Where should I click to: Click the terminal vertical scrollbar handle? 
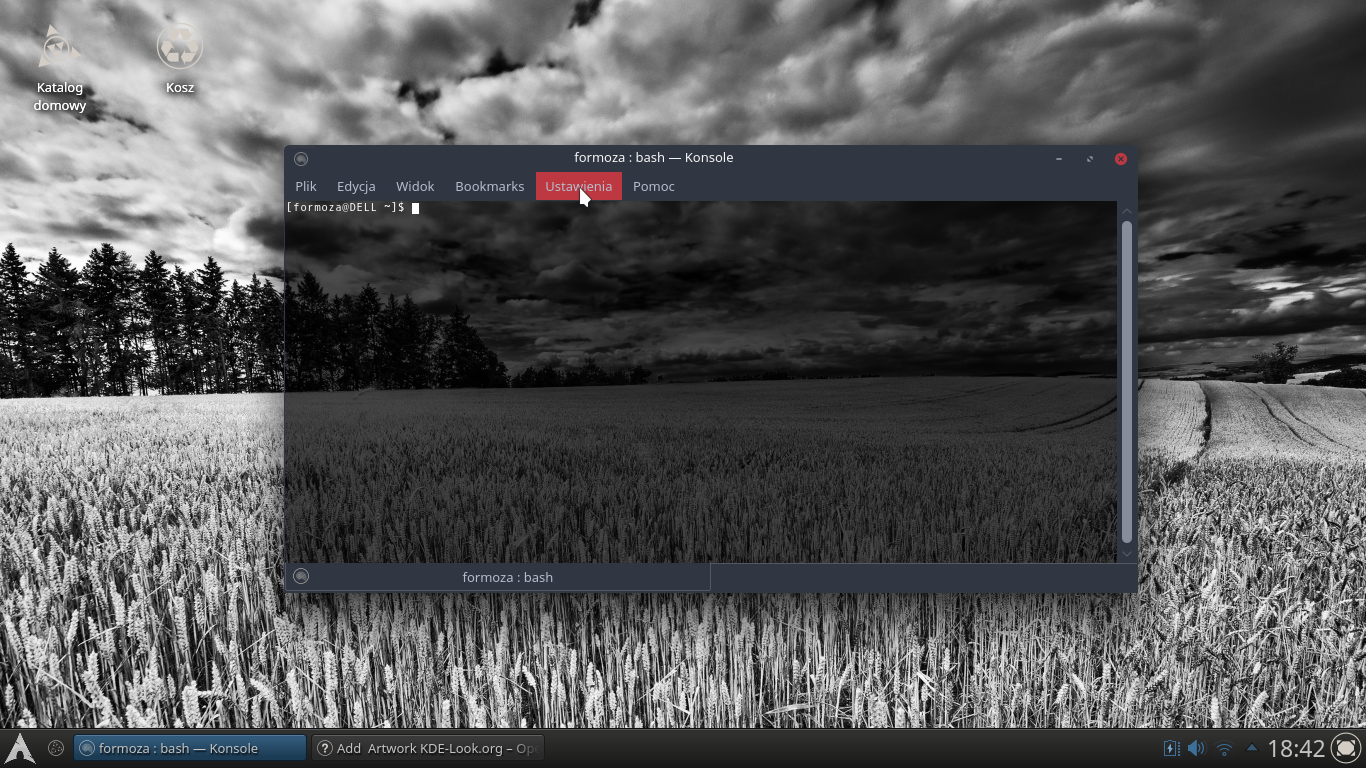coord(1127,381)
